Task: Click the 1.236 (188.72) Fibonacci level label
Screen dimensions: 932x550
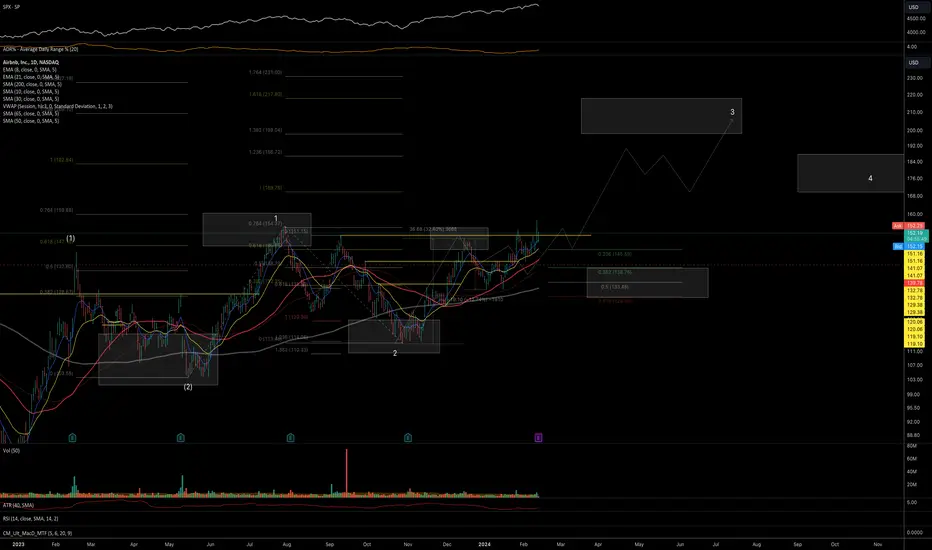Action: [266, 152]
